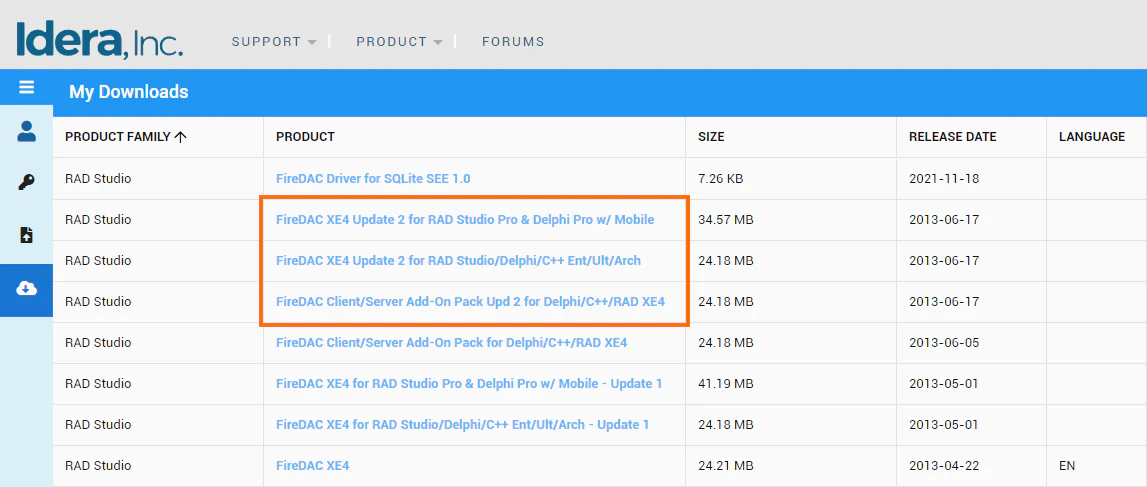The width and height of the screenshot is (1147, 487).
Task: Sort by the PRODUCT column header
Action: pyautogui.click(x=305, y=137)
